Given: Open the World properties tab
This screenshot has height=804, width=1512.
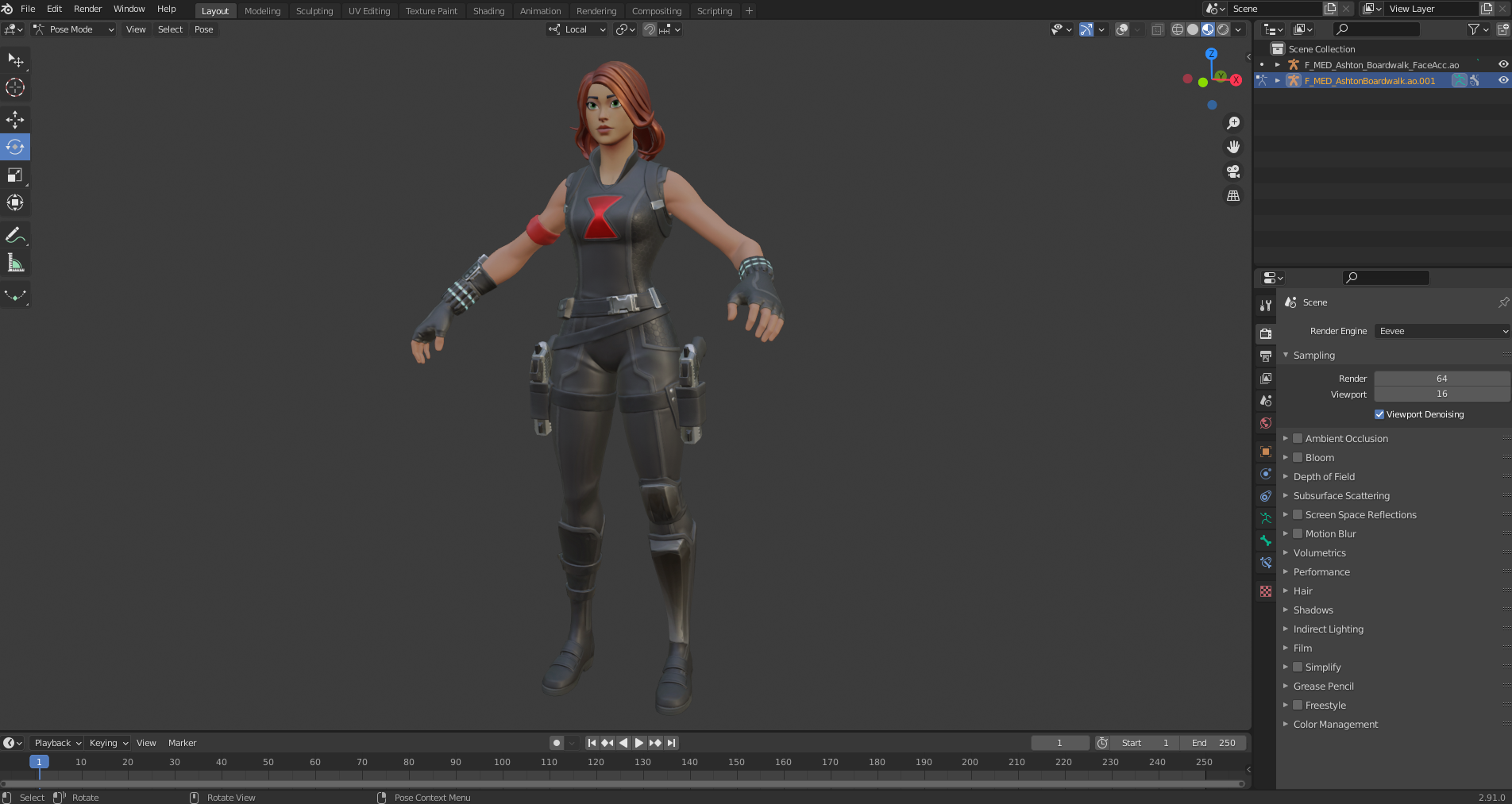Looking at the screenshot, I should coord(1266,423).
